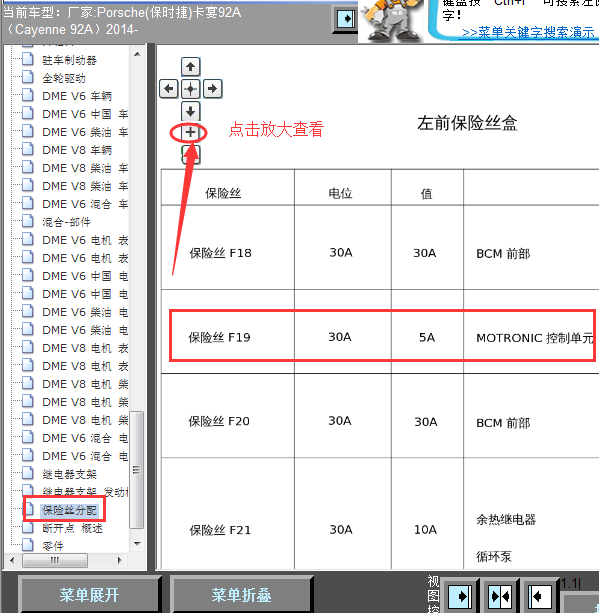Select the 保险丝分配 tree item
This screenshot has width=599, height=613.
point(69,510)
